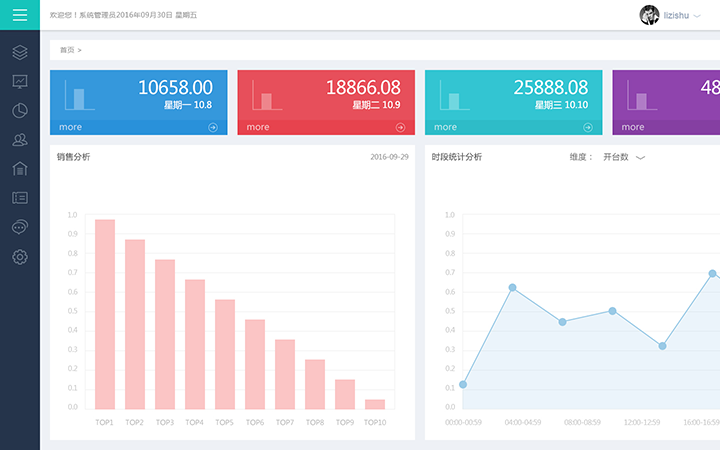The image size is (720, 450).
Task: Click the 首页 breadcrumb link
Action: click(x=67, y=49)
